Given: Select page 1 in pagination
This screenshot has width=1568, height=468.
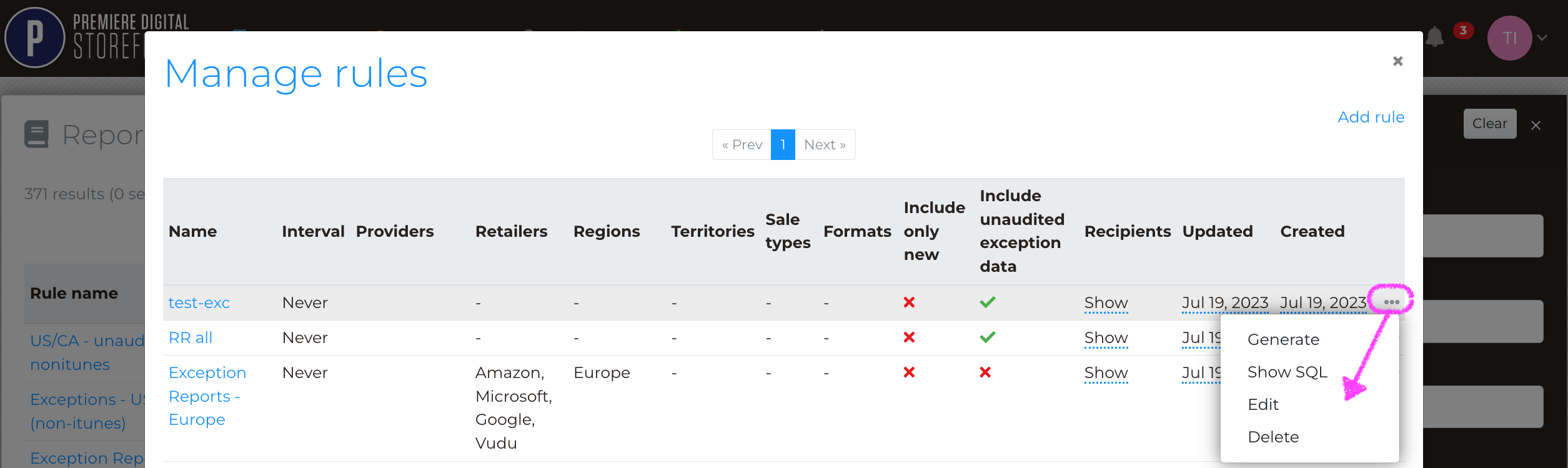Looking at the screenshot, I should pyautogui.click(x=783, y=145).
